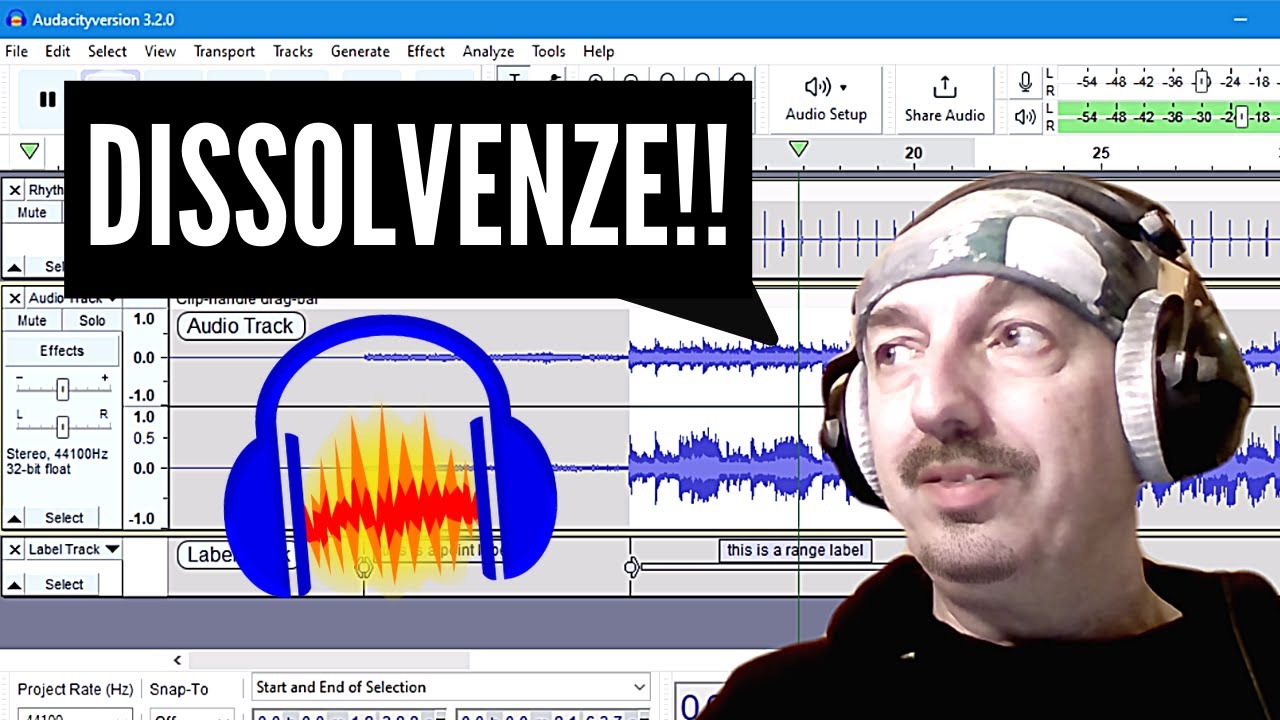
Task: Open the Select menu
Action: tap(107, 51)
